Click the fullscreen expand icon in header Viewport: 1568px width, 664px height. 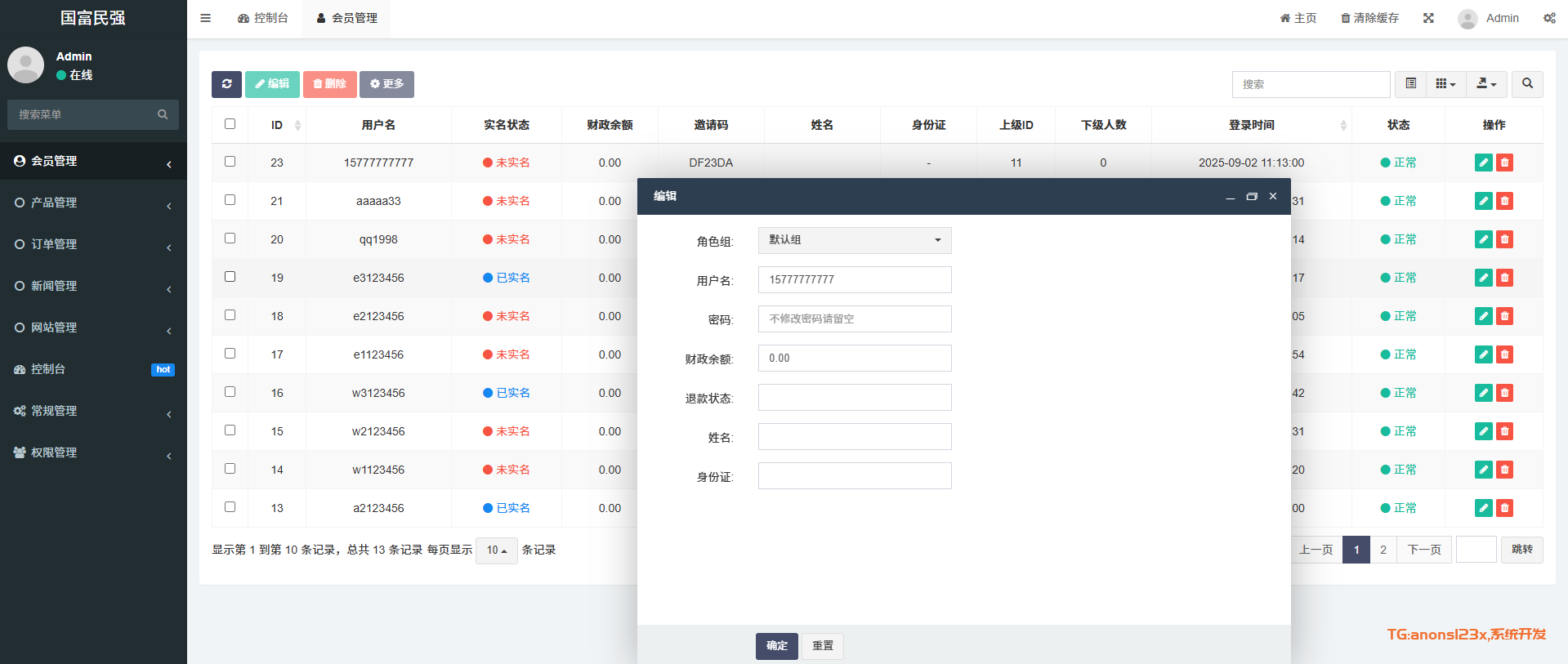click(1428, 18)
